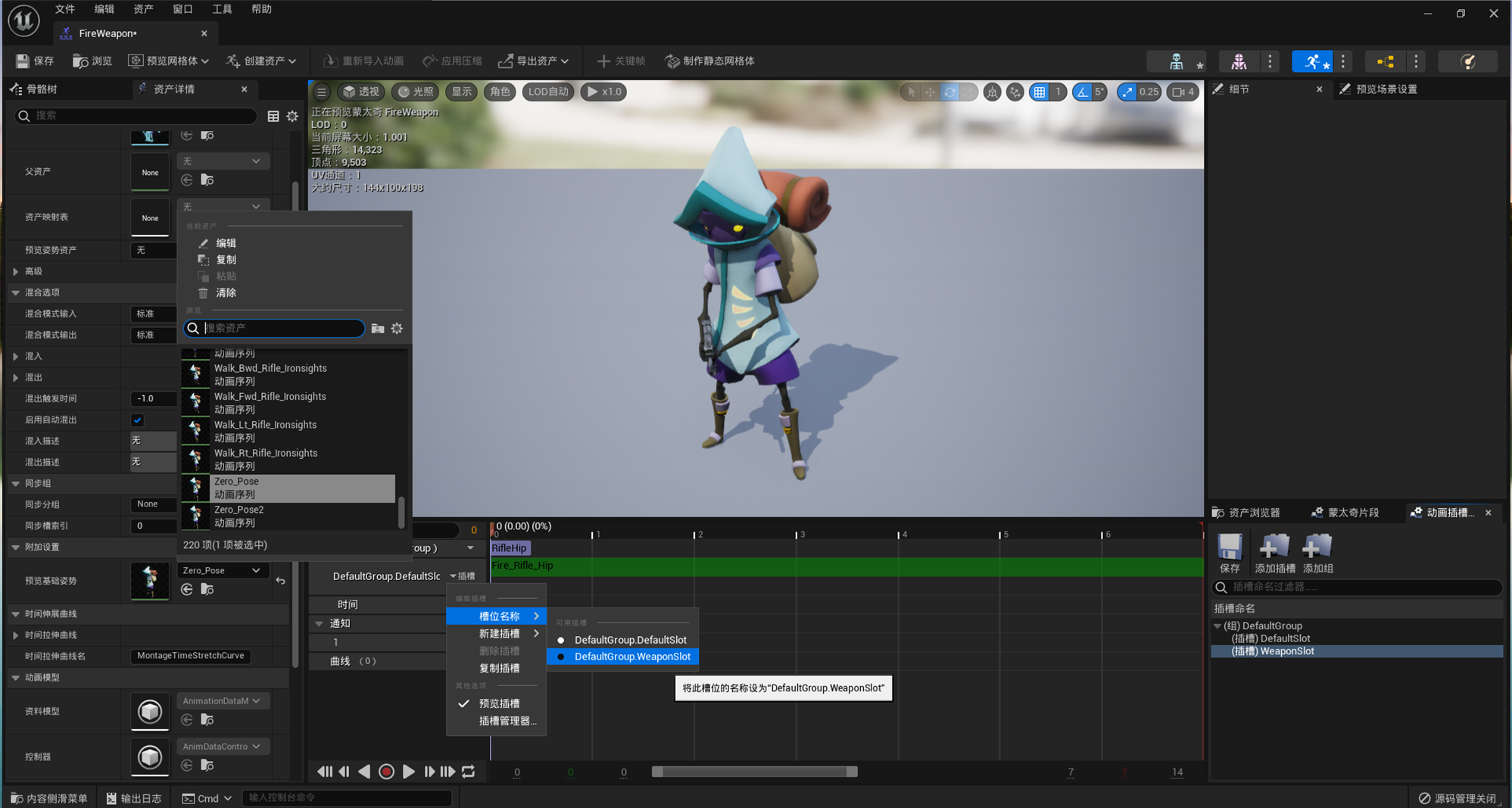Viewport: 1512px width, 808px height.
Task: Switch to the 蒙太奇片段 tab
Action: (1345, 513)
